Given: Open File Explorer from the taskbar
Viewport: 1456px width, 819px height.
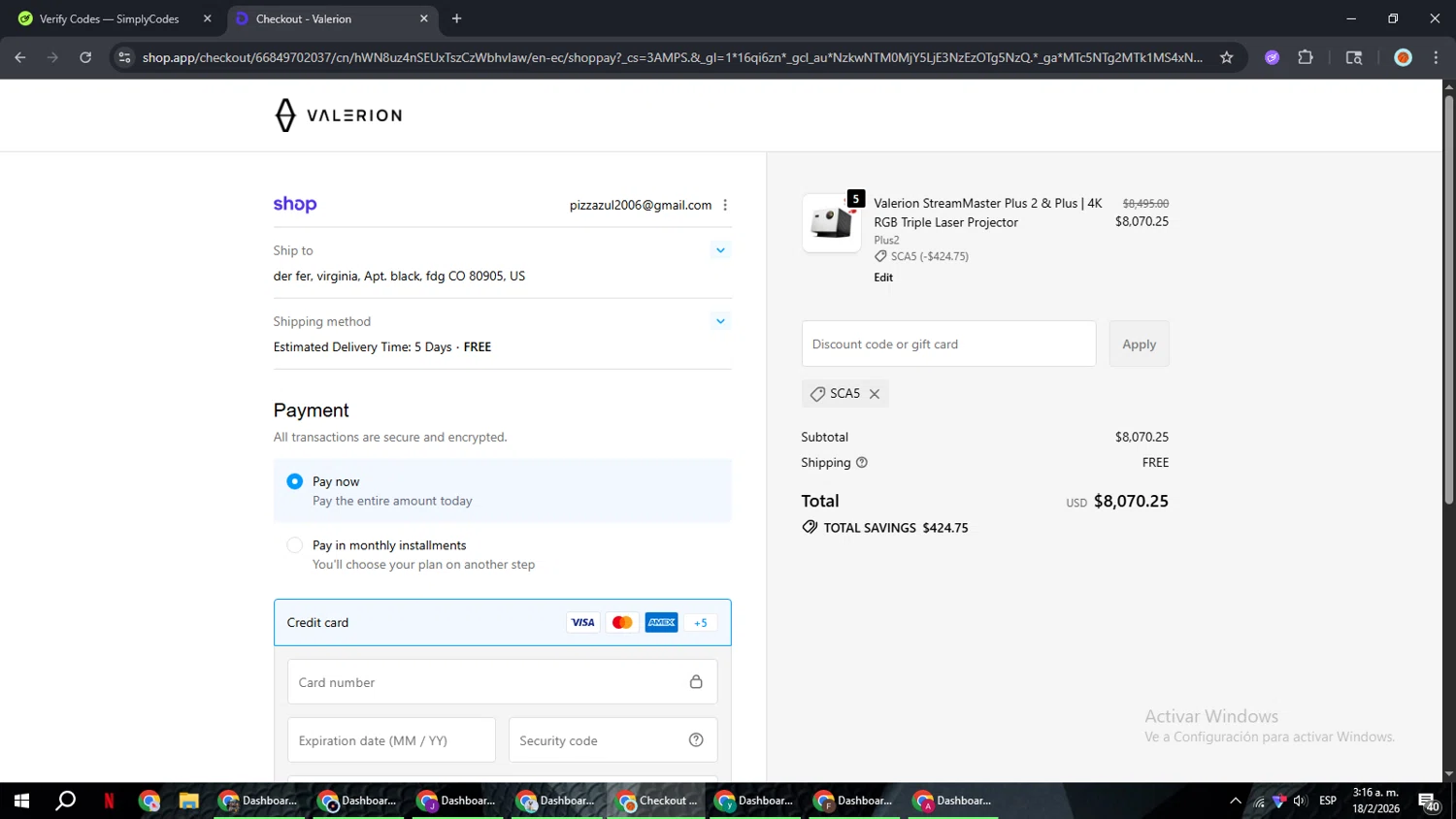Looking at the screenshot, I should click(x=188, y=801).
